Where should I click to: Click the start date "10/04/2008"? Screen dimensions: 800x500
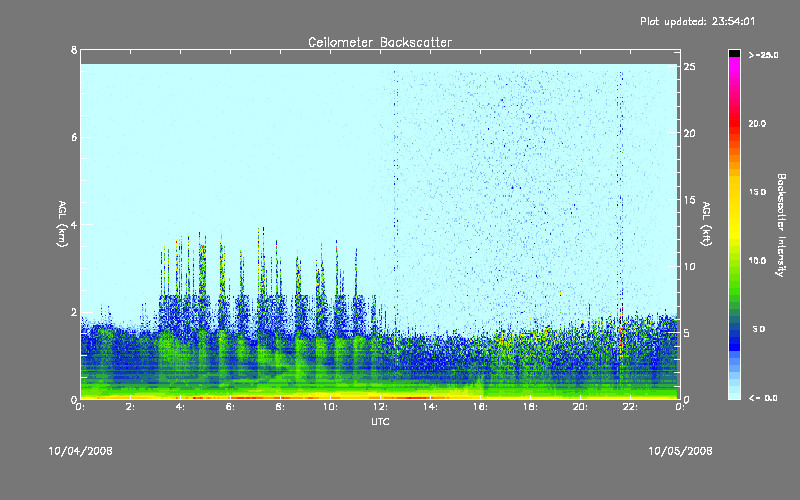click(x=81, y=451)
